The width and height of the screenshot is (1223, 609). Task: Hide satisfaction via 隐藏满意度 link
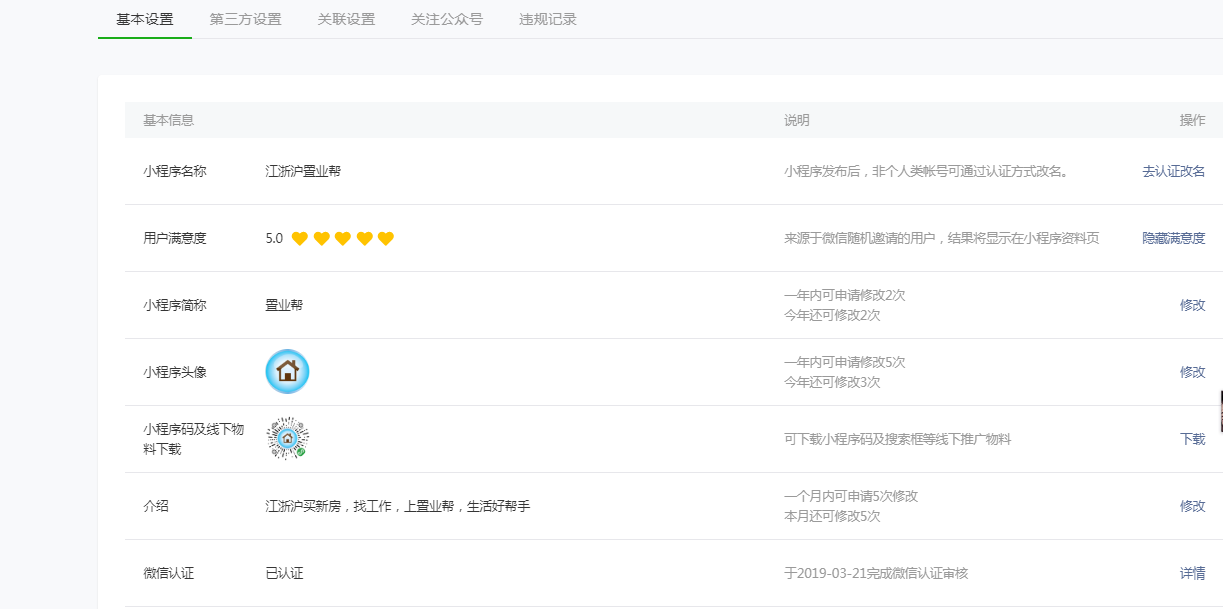tap(1173, 238)
